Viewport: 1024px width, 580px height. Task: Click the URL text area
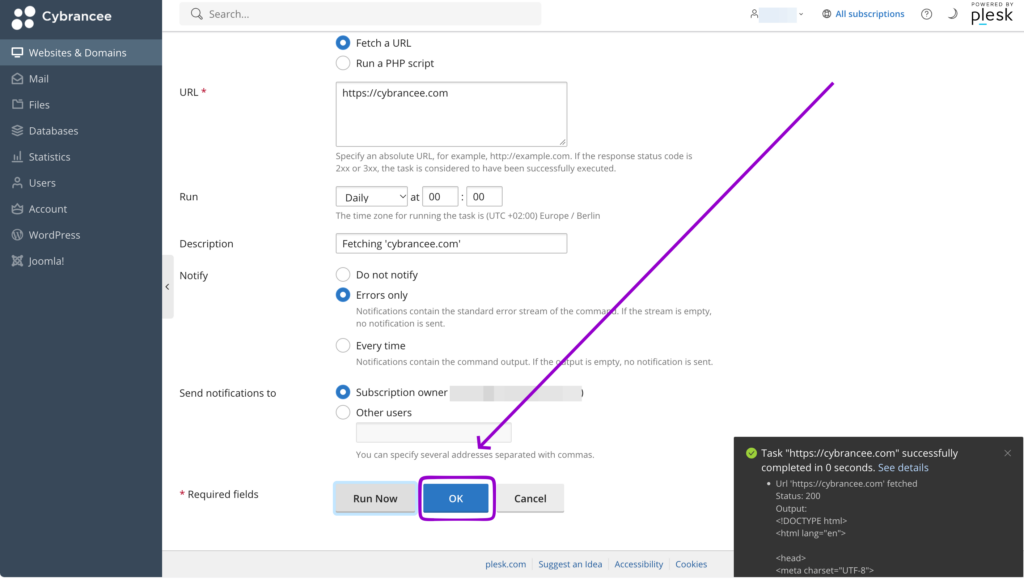(451, 114)
